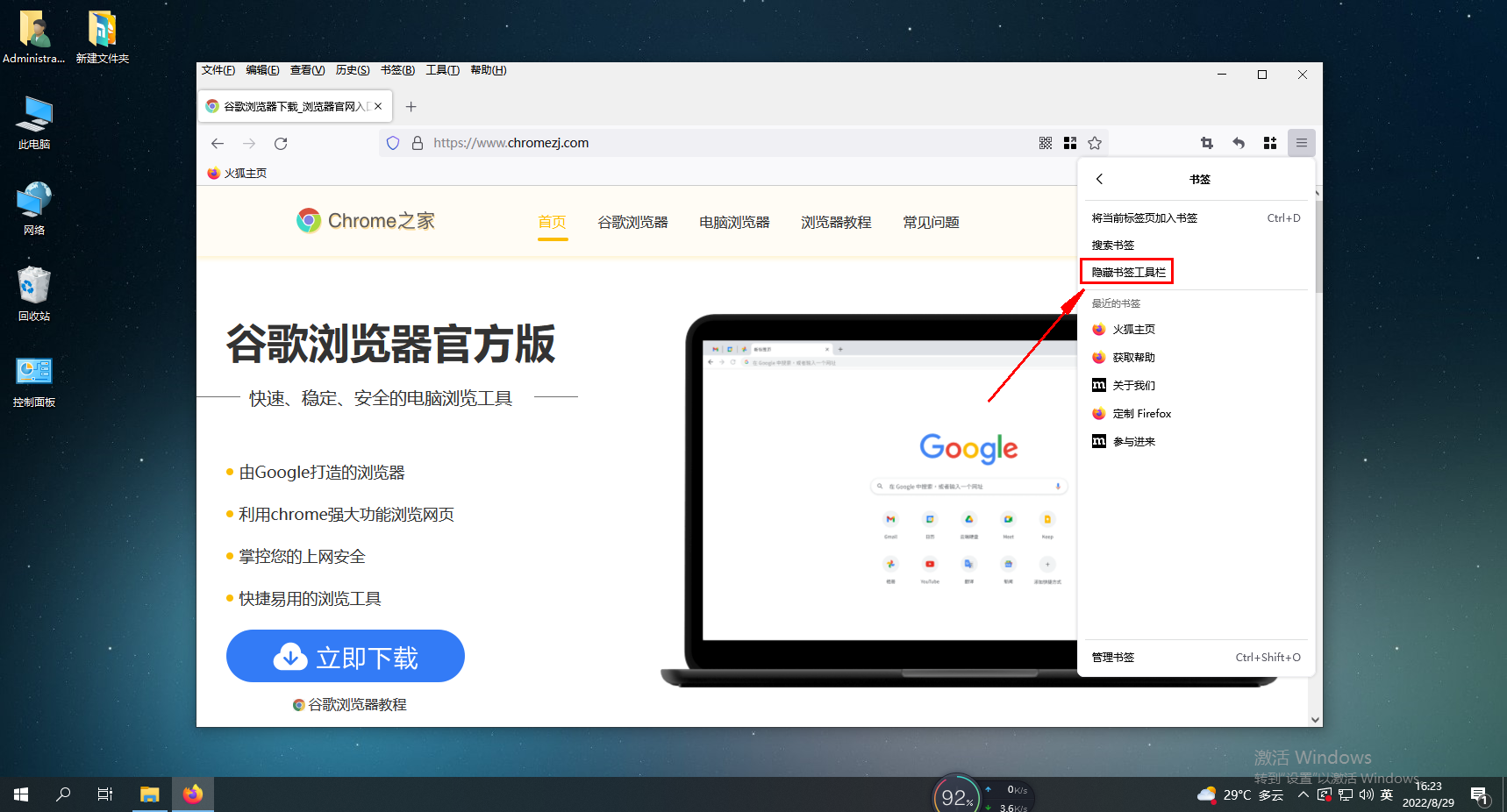The image size is (1507, 812).
Task: Open the notification center icon
Action: point(1480,795)
